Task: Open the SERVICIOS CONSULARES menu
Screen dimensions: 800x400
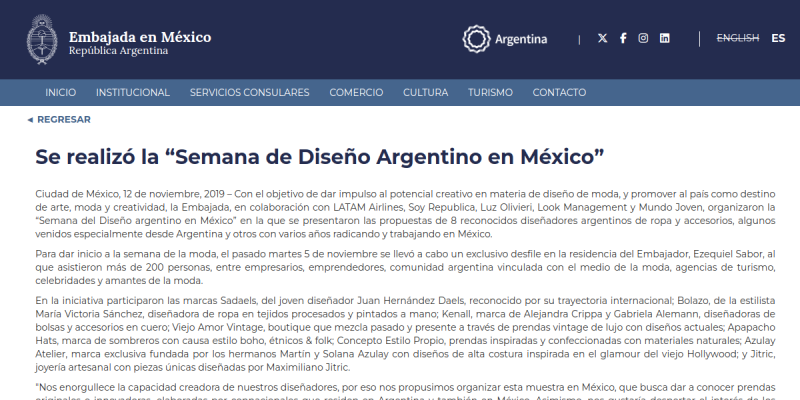Action: 249,92
